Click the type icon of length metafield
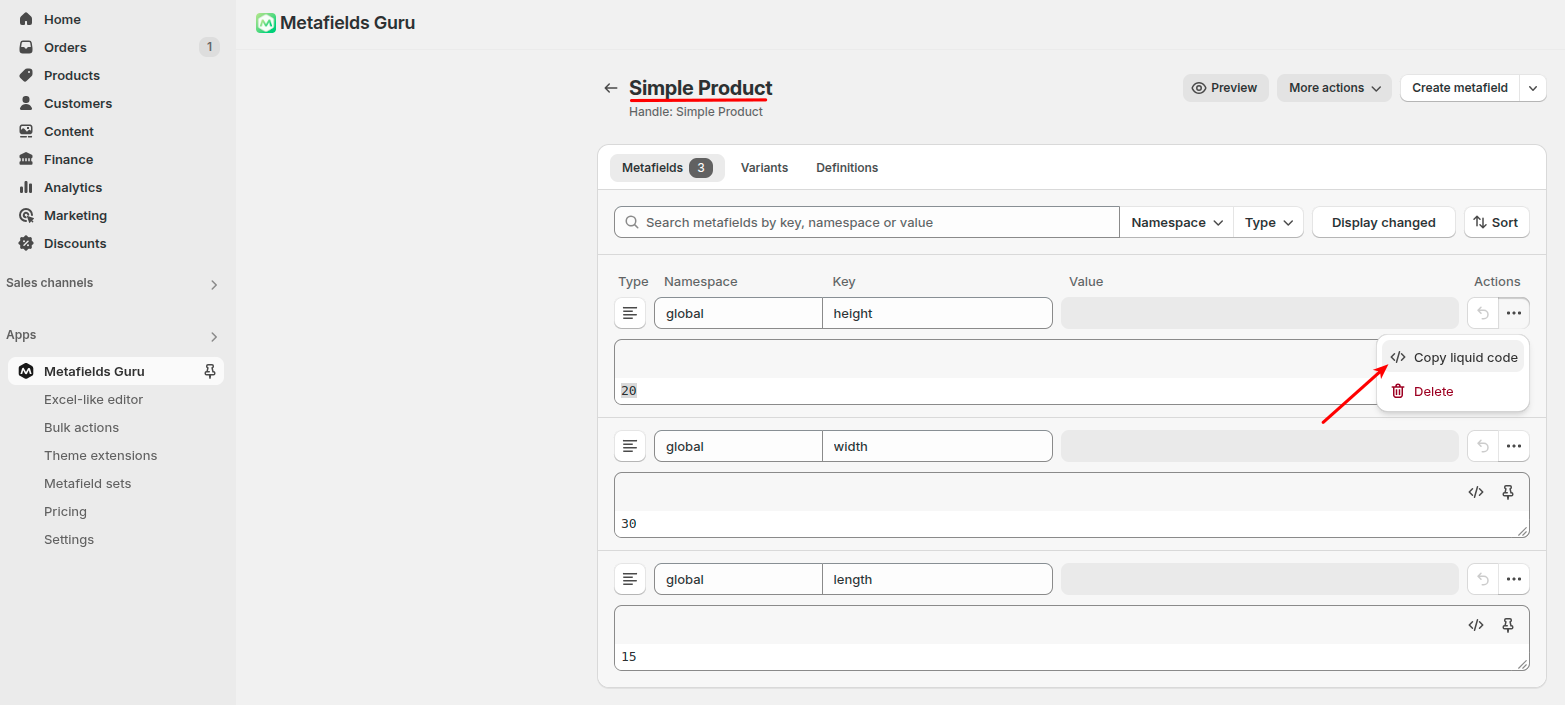 point(630,579)
